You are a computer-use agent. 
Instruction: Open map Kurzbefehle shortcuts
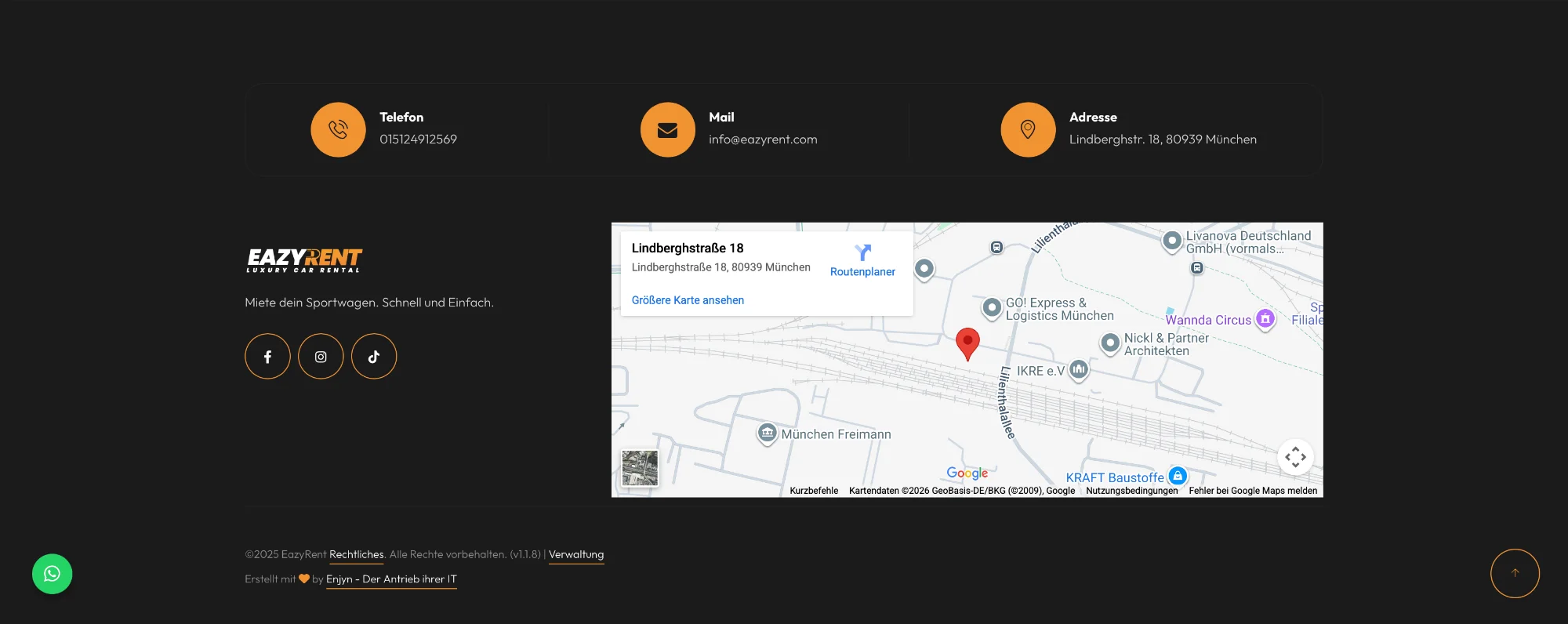coord(814,491)
